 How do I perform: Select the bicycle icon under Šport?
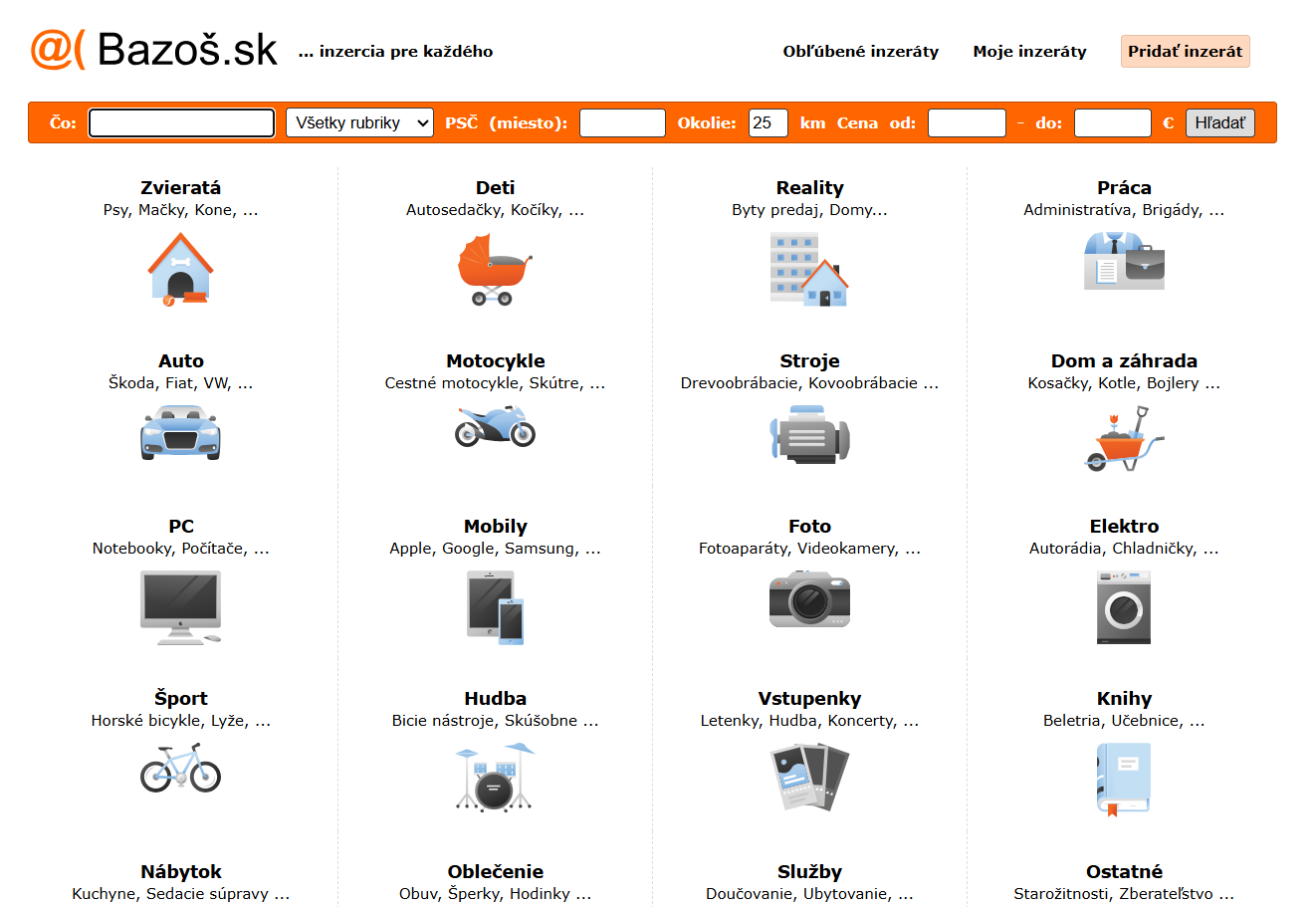pos(180,769)
